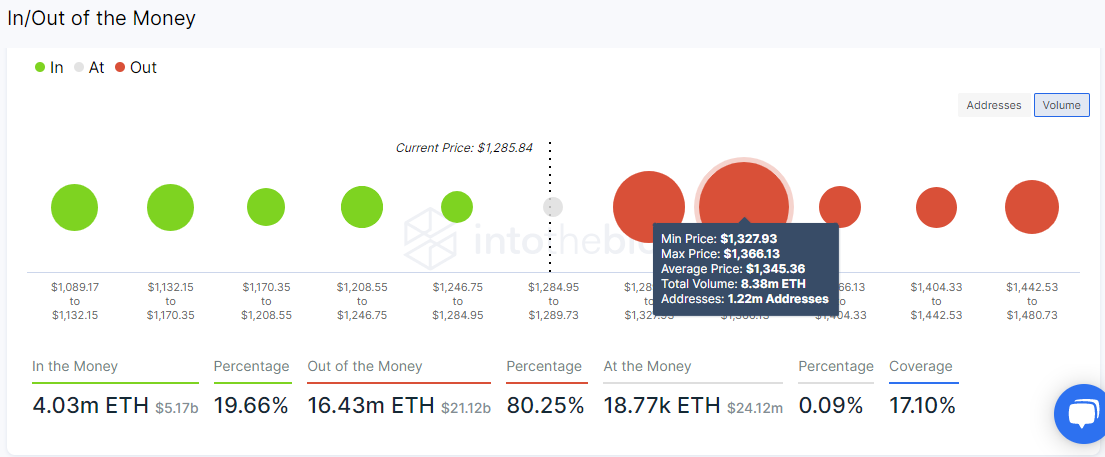
Task: Select the green bubble above $1,132.15 to $1,170.35
Action: [x=171, y=207]
